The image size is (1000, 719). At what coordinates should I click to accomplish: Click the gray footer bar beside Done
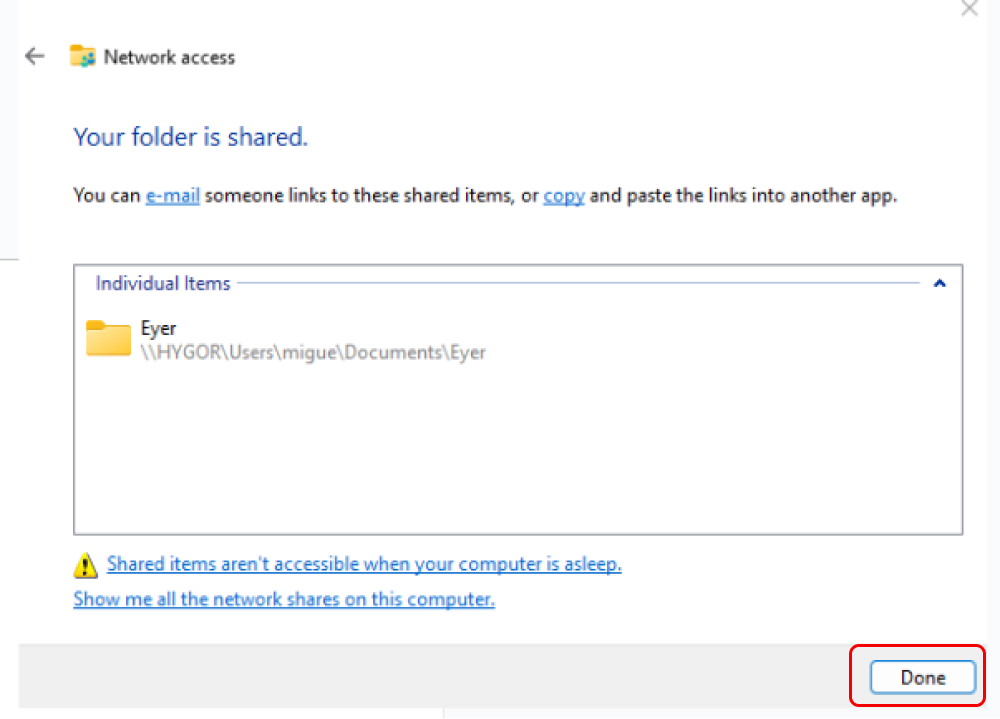(x=434, y=676)
